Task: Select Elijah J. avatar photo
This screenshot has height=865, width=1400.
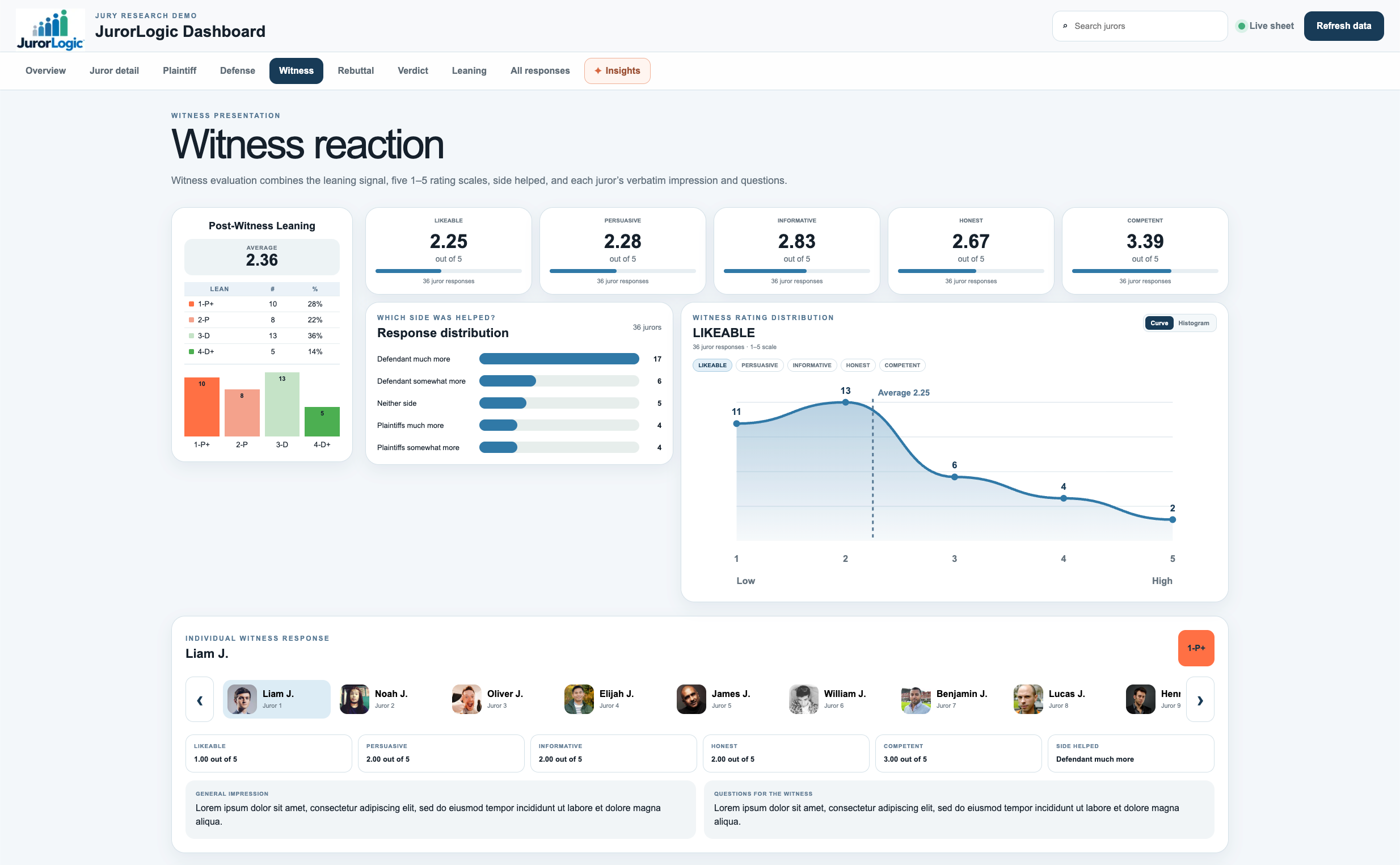Action: pyautogui.click(x=579, y=699)
